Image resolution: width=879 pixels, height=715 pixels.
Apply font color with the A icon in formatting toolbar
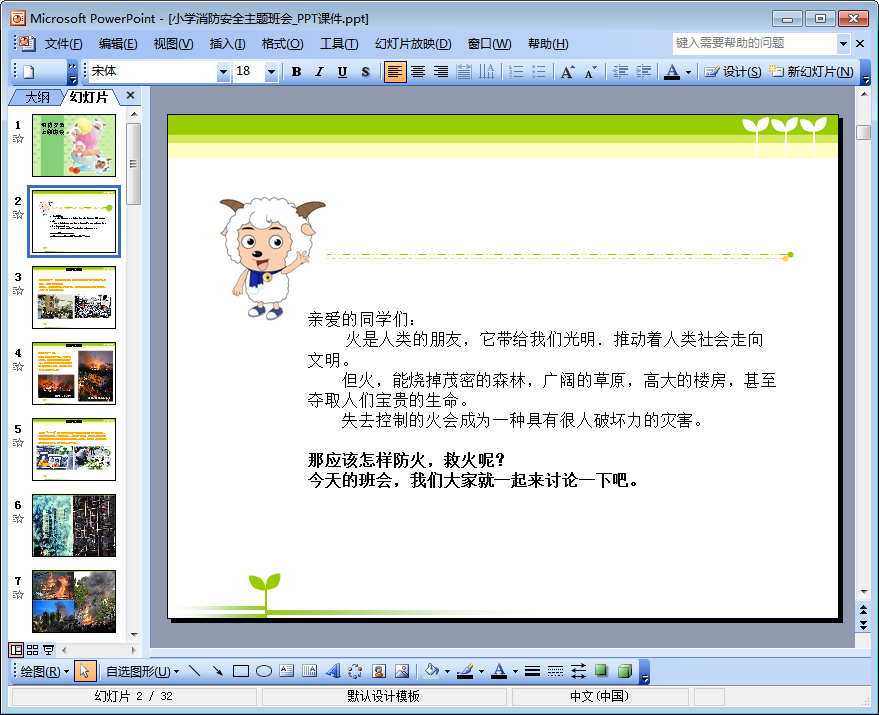(672, 72)
